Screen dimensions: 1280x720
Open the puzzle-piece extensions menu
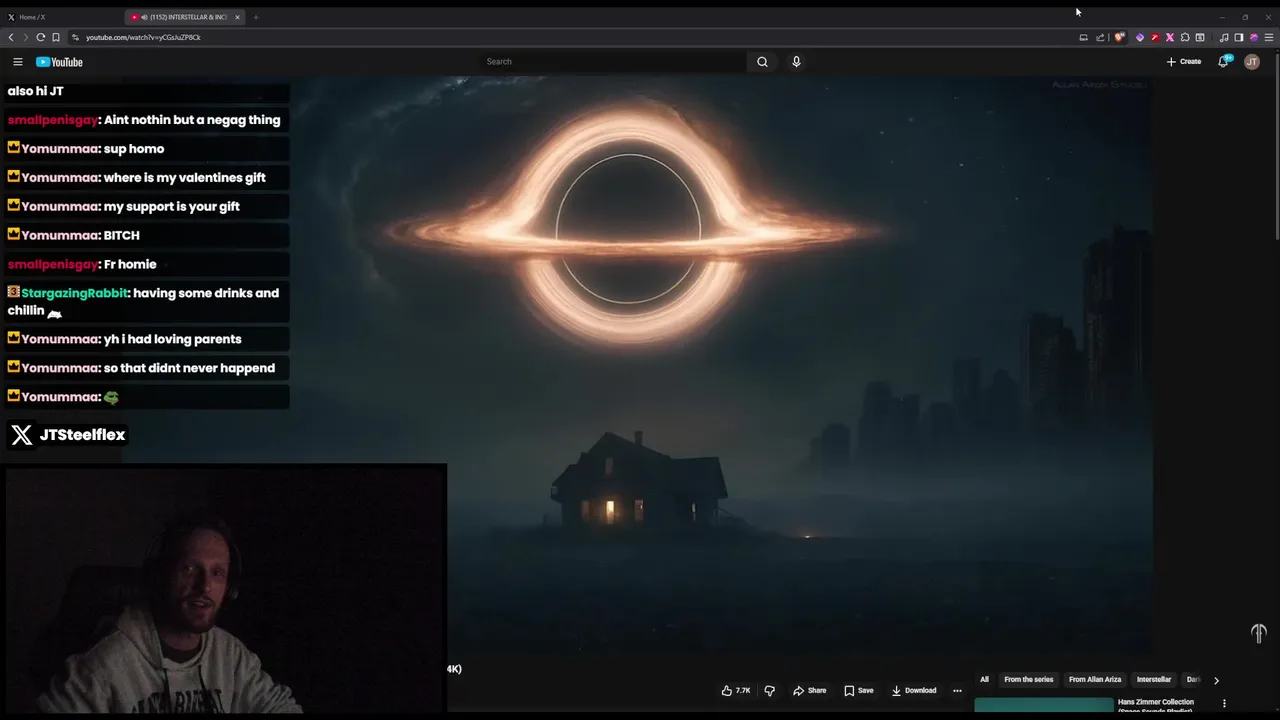(1185, 37)
